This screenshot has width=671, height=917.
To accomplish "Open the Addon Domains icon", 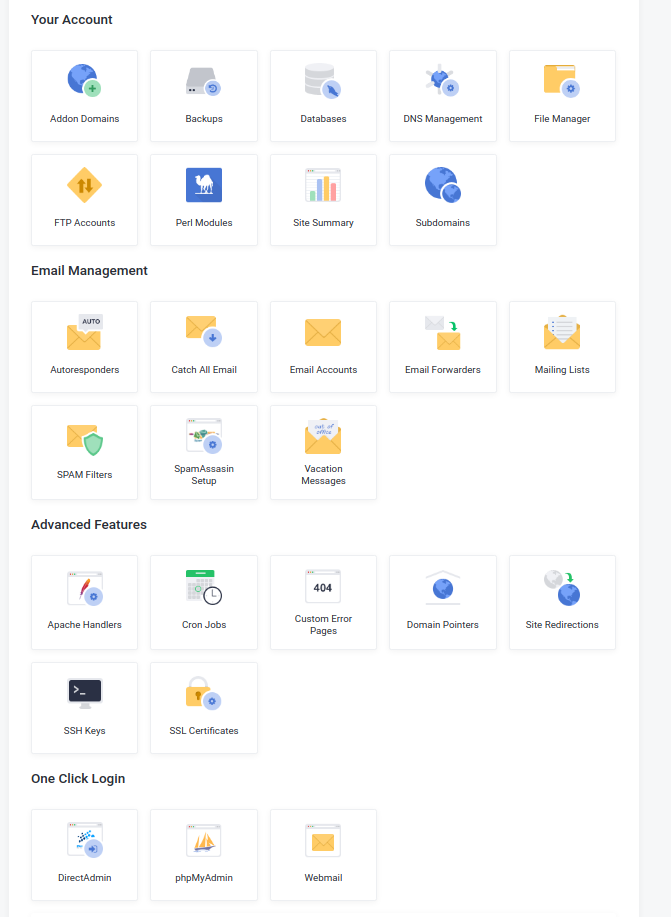I will [84, 81].
